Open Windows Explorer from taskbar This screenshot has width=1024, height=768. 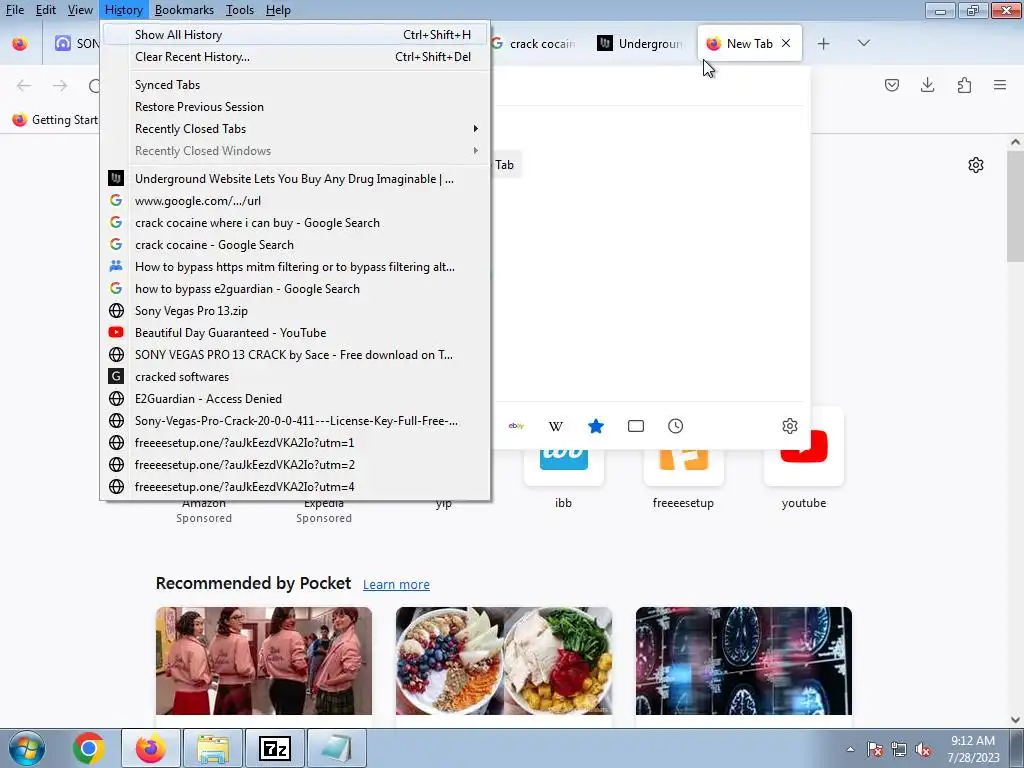pyautogui.click(x=213, y=748)
